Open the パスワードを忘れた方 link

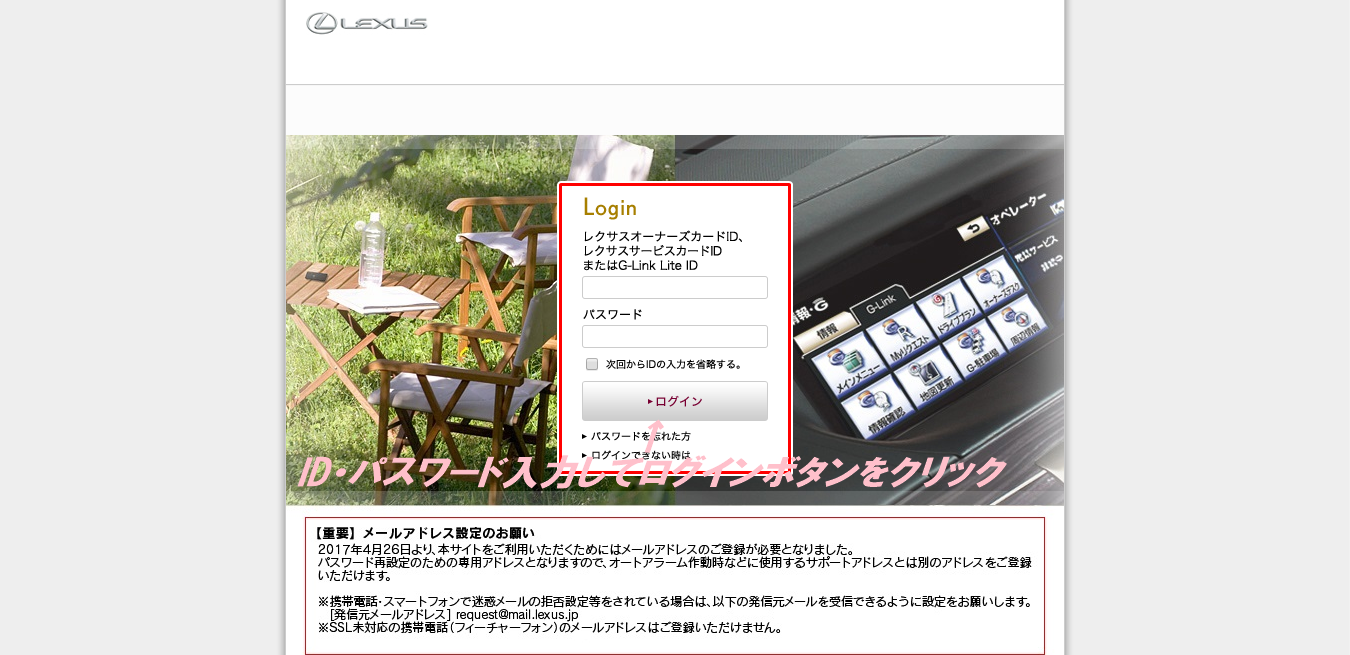click(641, 437)
